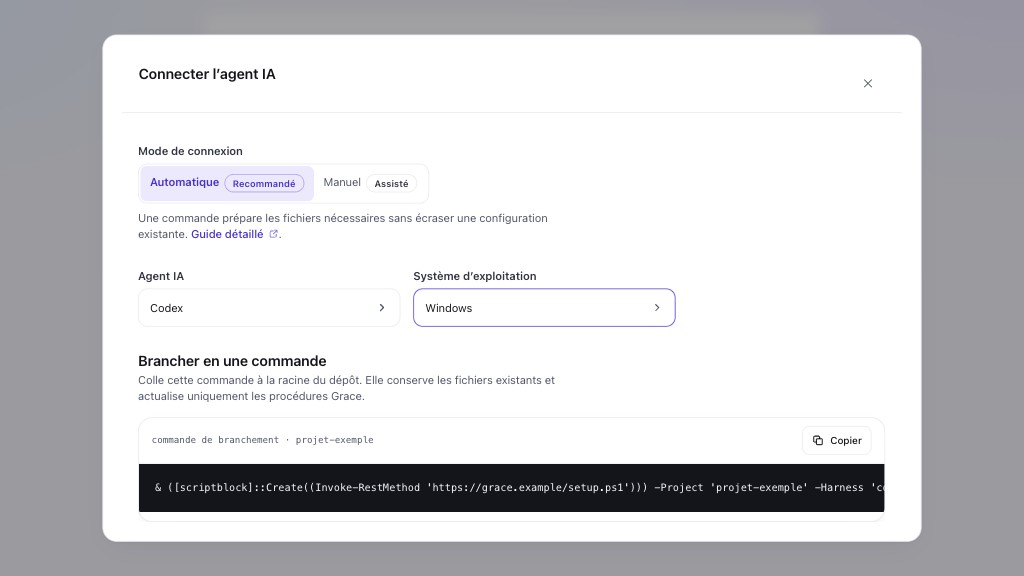Click the commande de branchement caption
Viewport: 1024px width, 576px height.
263,440
